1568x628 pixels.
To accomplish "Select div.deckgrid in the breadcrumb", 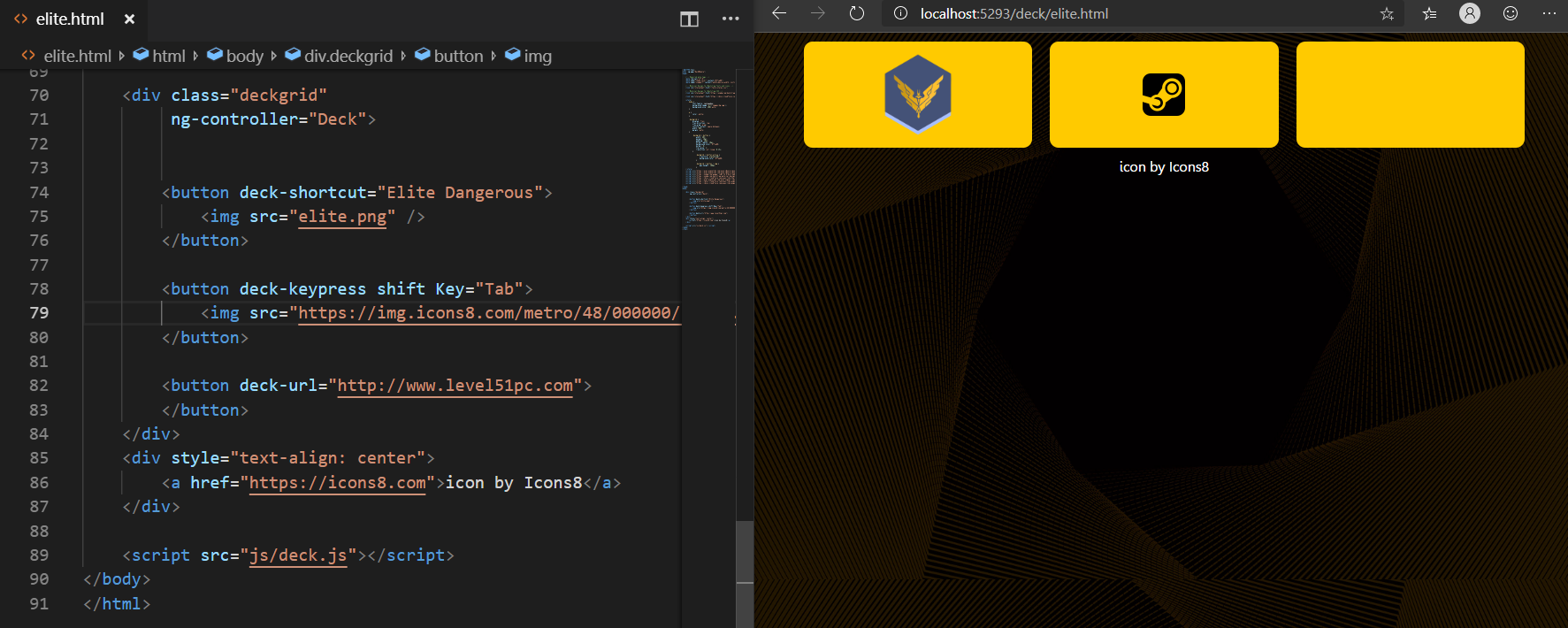I will 348,56.
